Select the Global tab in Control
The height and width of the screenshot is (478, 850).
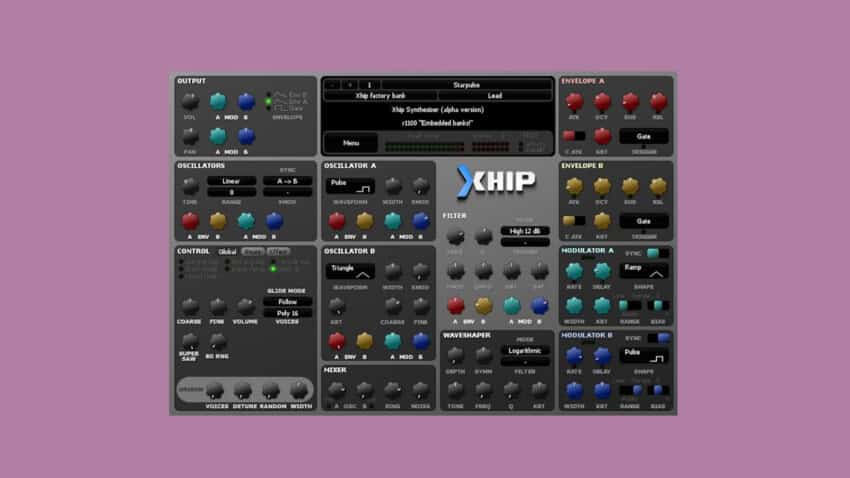(227, 252)
